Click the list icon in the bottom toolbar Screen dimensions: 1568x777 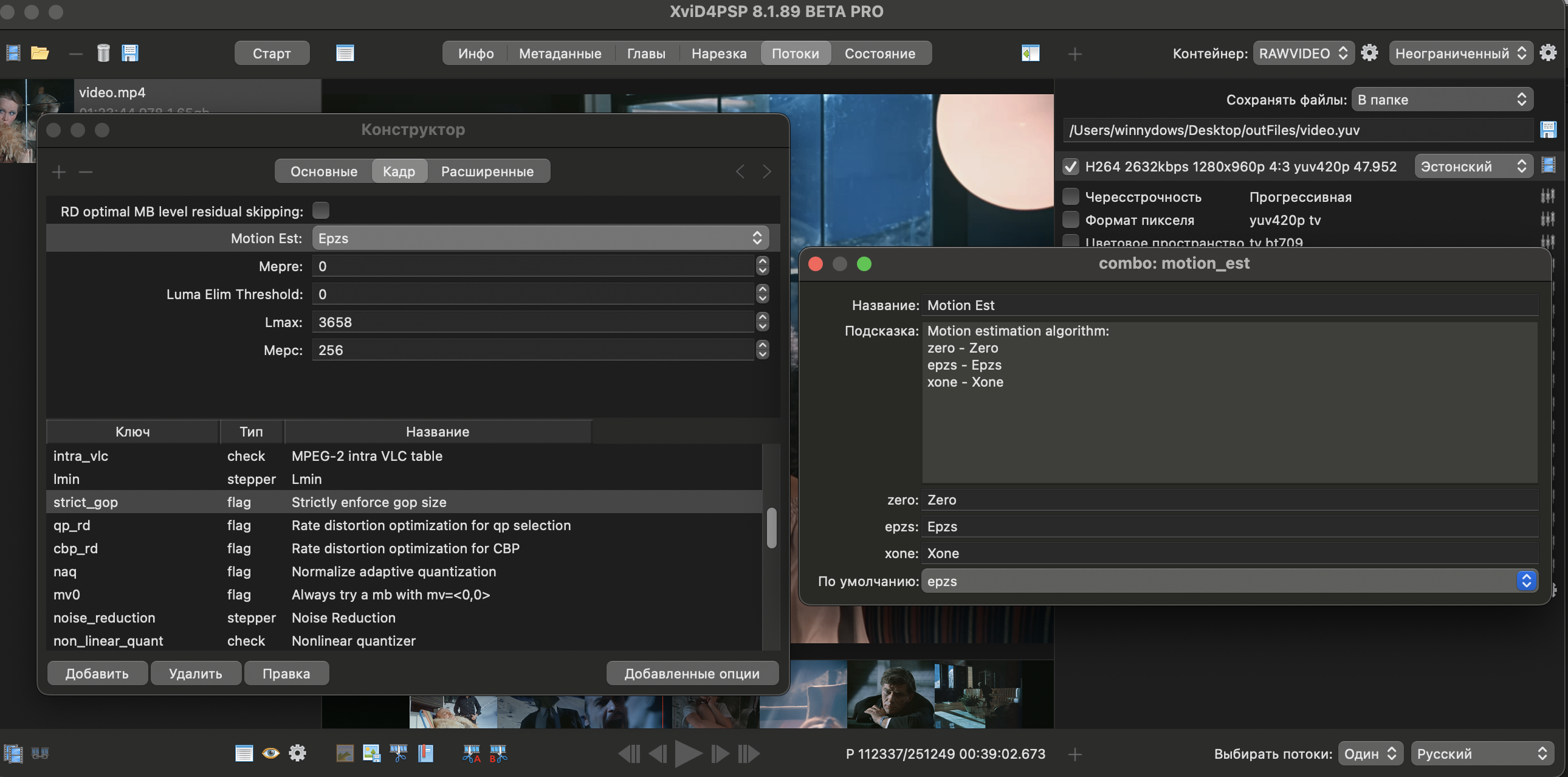244,753
